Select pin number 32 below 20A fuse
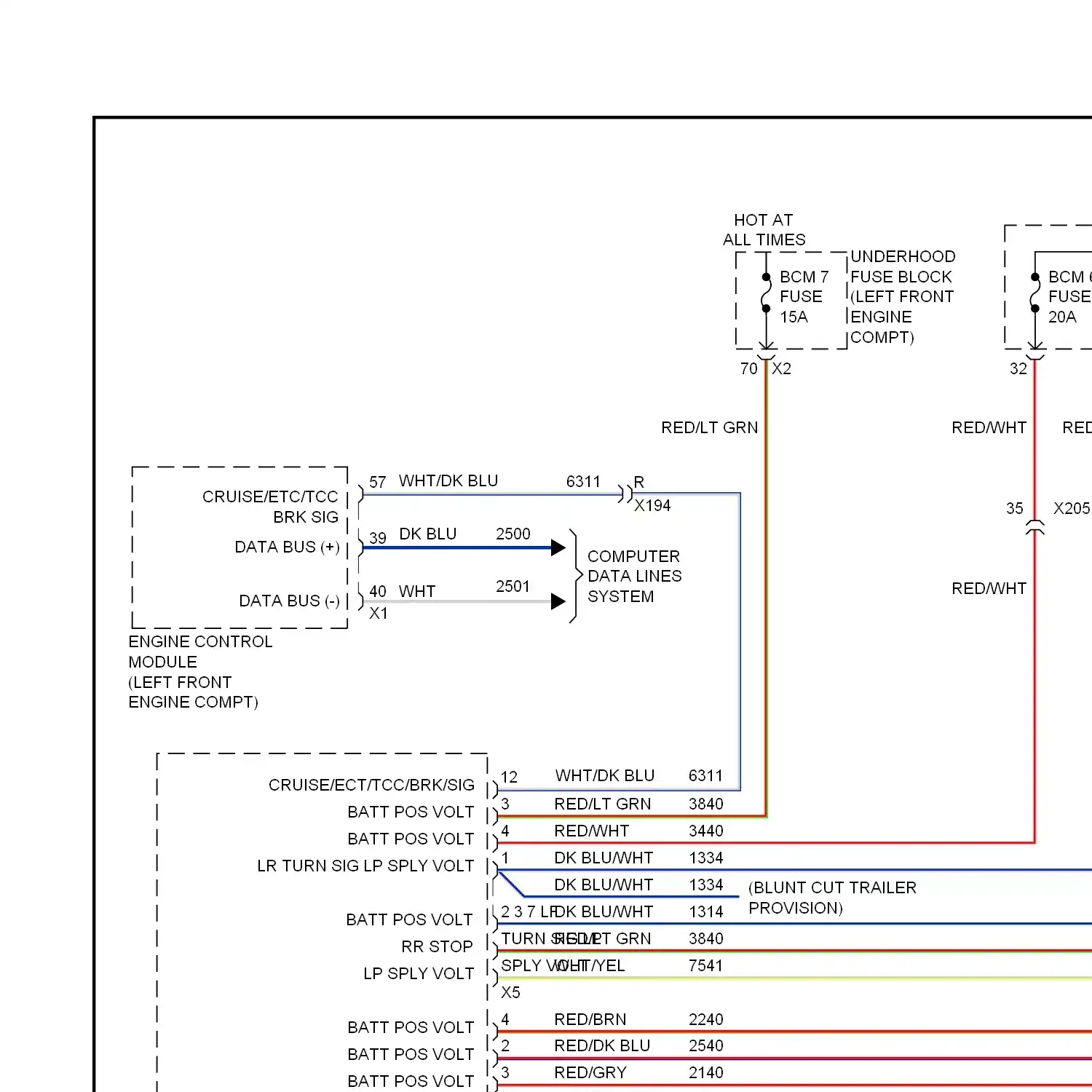The height and width of the screenshot is (1092, 1092). tap(1018, 368)
